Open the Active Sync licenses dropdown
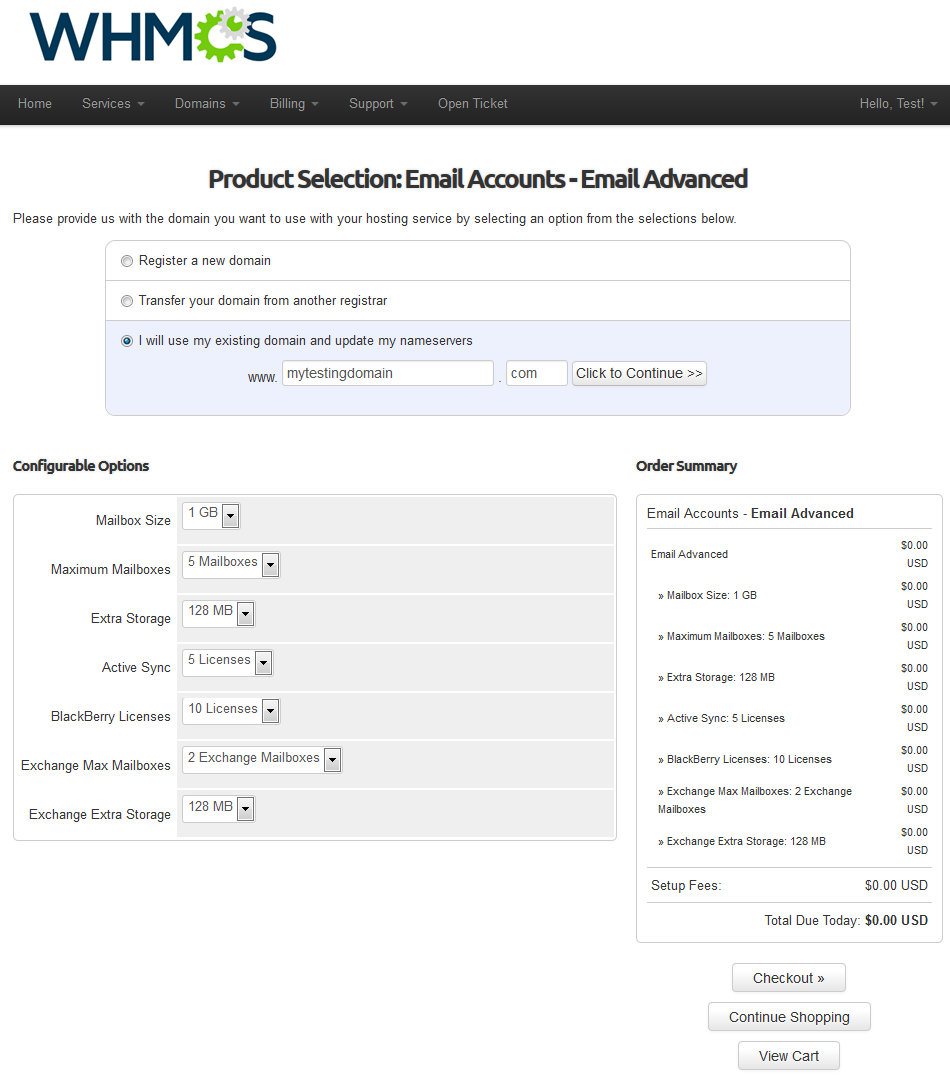The width and height of the screenshot is (950, 1090). 227,662
